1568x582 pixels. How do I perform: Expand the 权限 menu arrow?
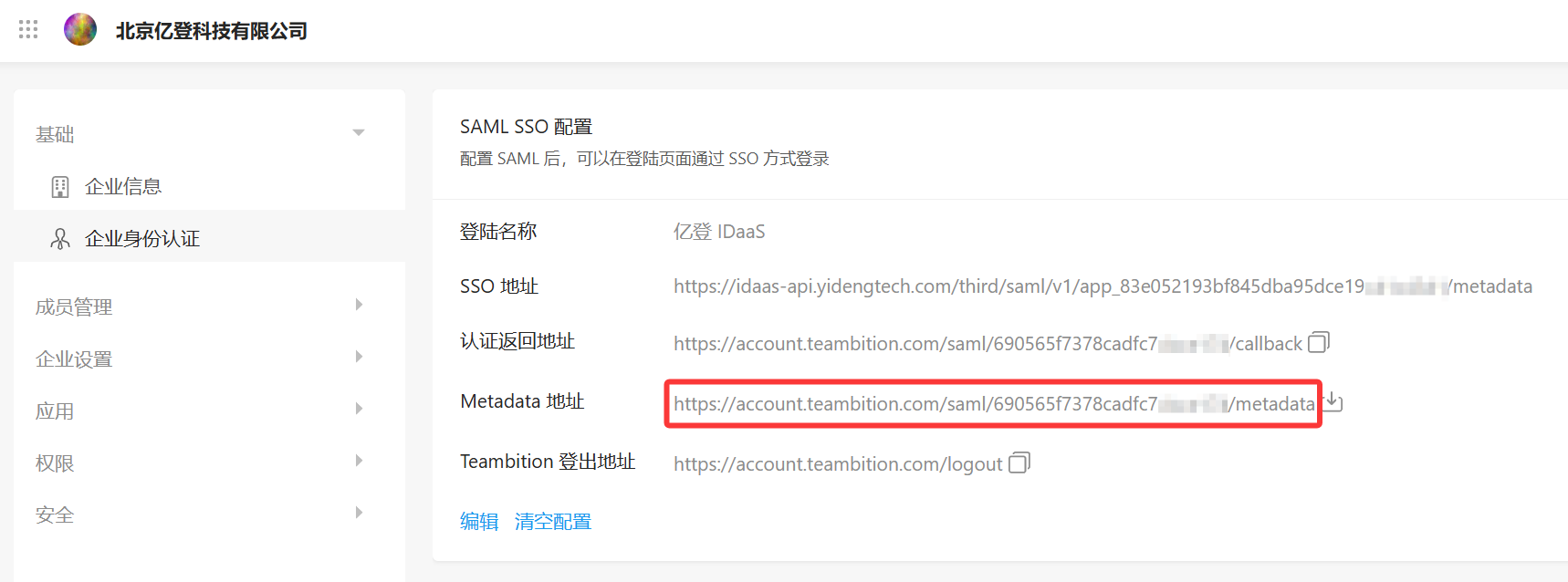pos(359,461)
